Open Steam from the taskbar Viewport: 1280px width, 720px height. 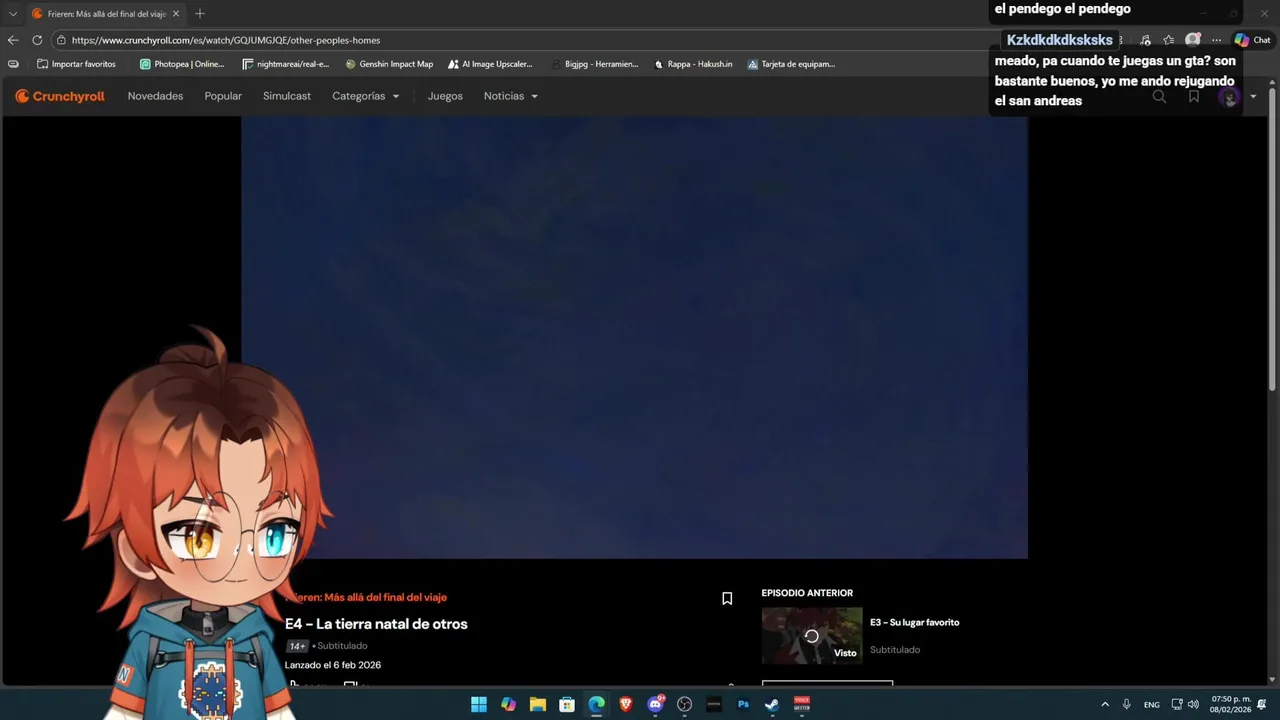[772, 704]
